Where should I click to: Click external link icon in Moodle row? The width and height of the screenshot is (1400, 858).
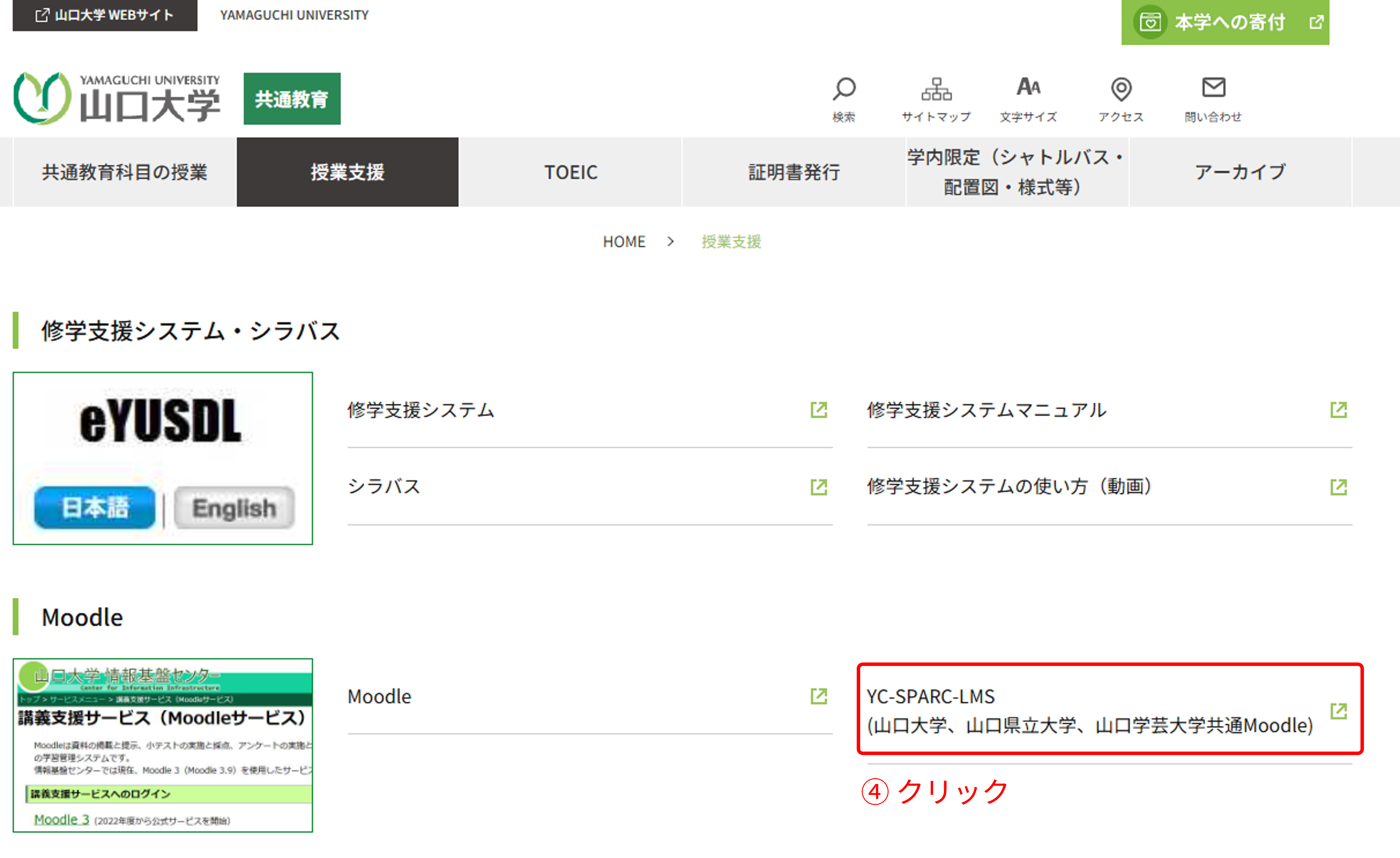(x=819, y=696)
